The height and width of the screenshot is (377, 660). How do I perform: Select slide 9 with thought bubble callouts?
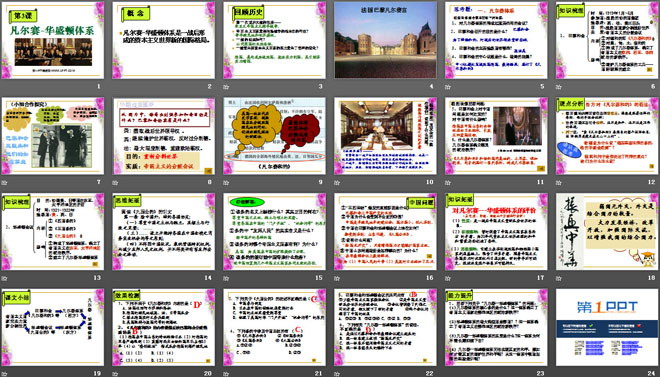(274, 136)
